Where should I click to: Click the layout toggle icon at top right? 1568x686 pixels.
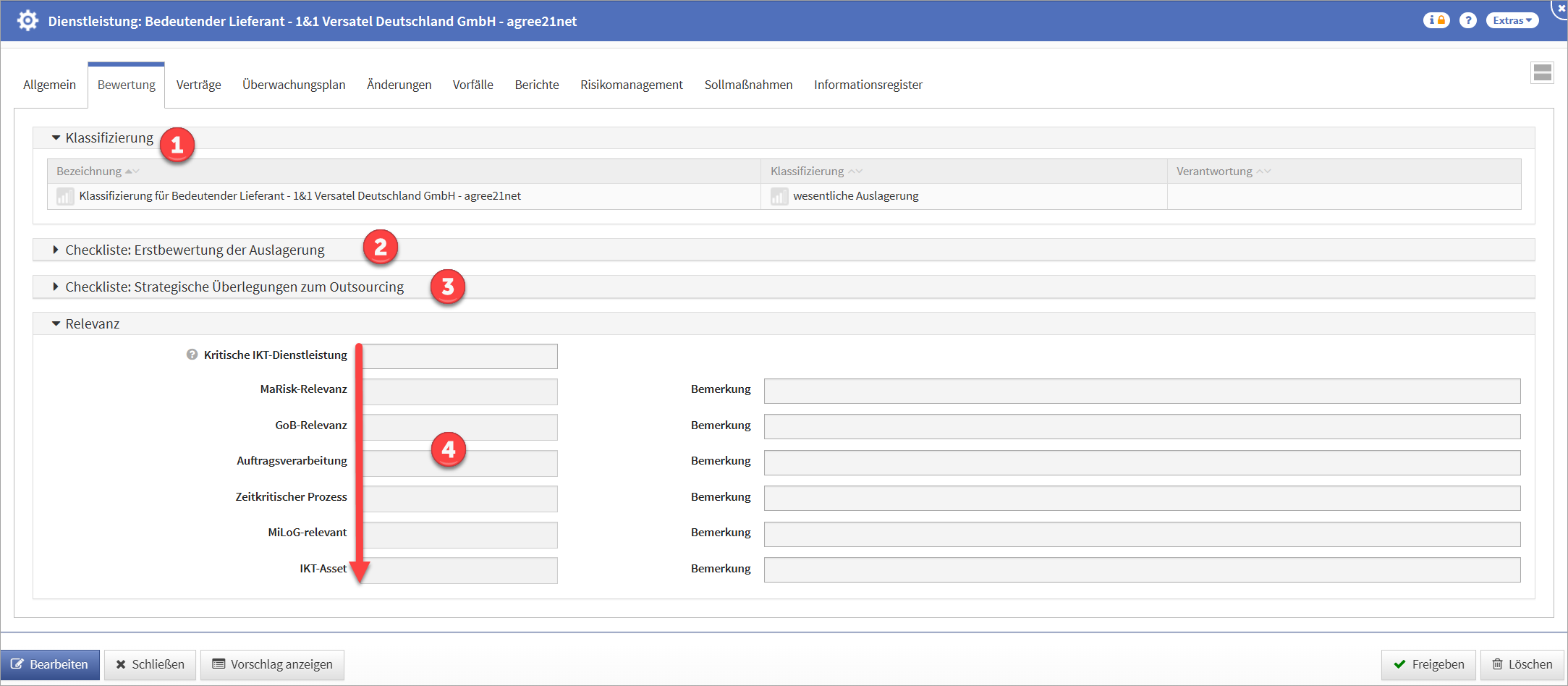pyautogui.click(x=1541, y=72)
